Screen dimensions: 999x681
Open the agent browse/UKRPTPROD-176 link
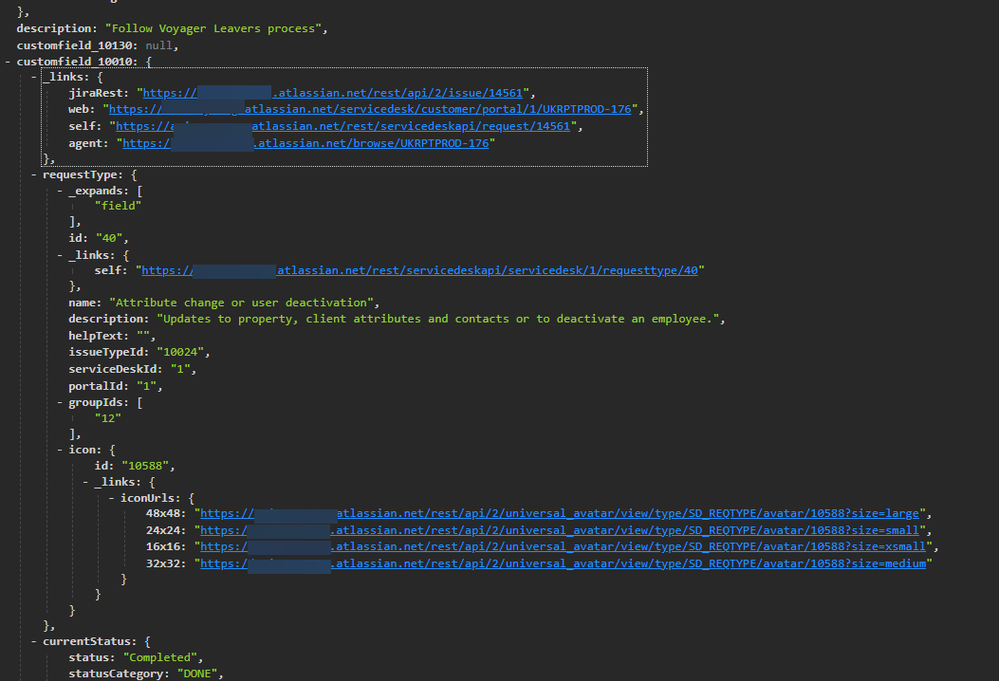(x=305, y=143)
